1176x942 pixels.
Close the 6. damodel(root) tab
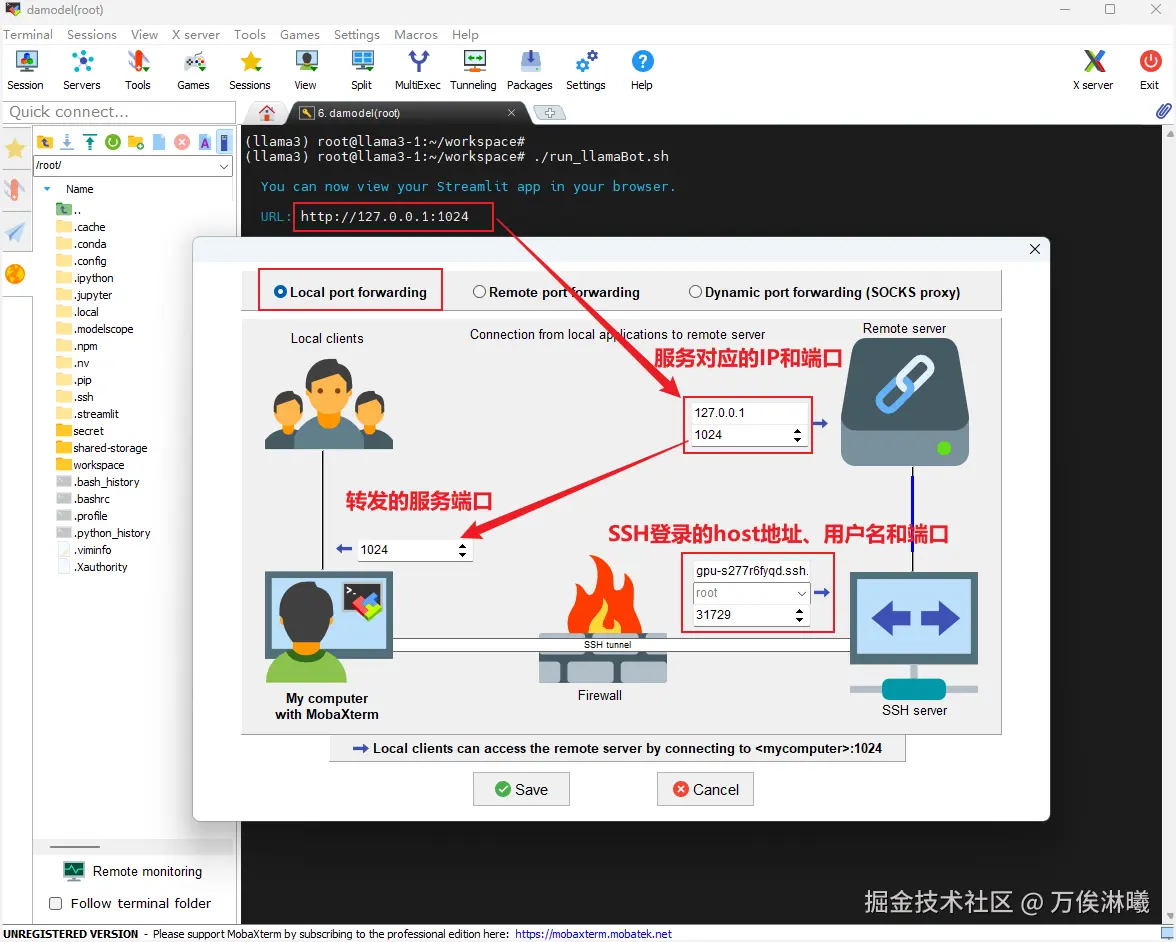coord(512,112)
